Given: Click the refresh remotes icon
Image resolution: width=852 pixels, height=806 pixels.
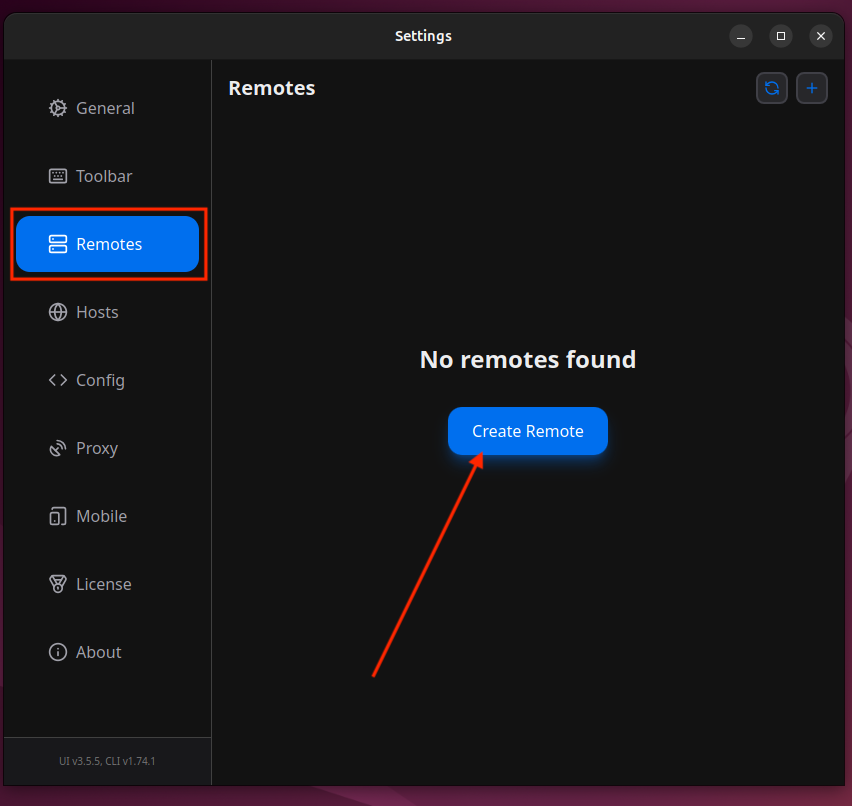Looking at the screenshot, I should (x=772, y=88).
